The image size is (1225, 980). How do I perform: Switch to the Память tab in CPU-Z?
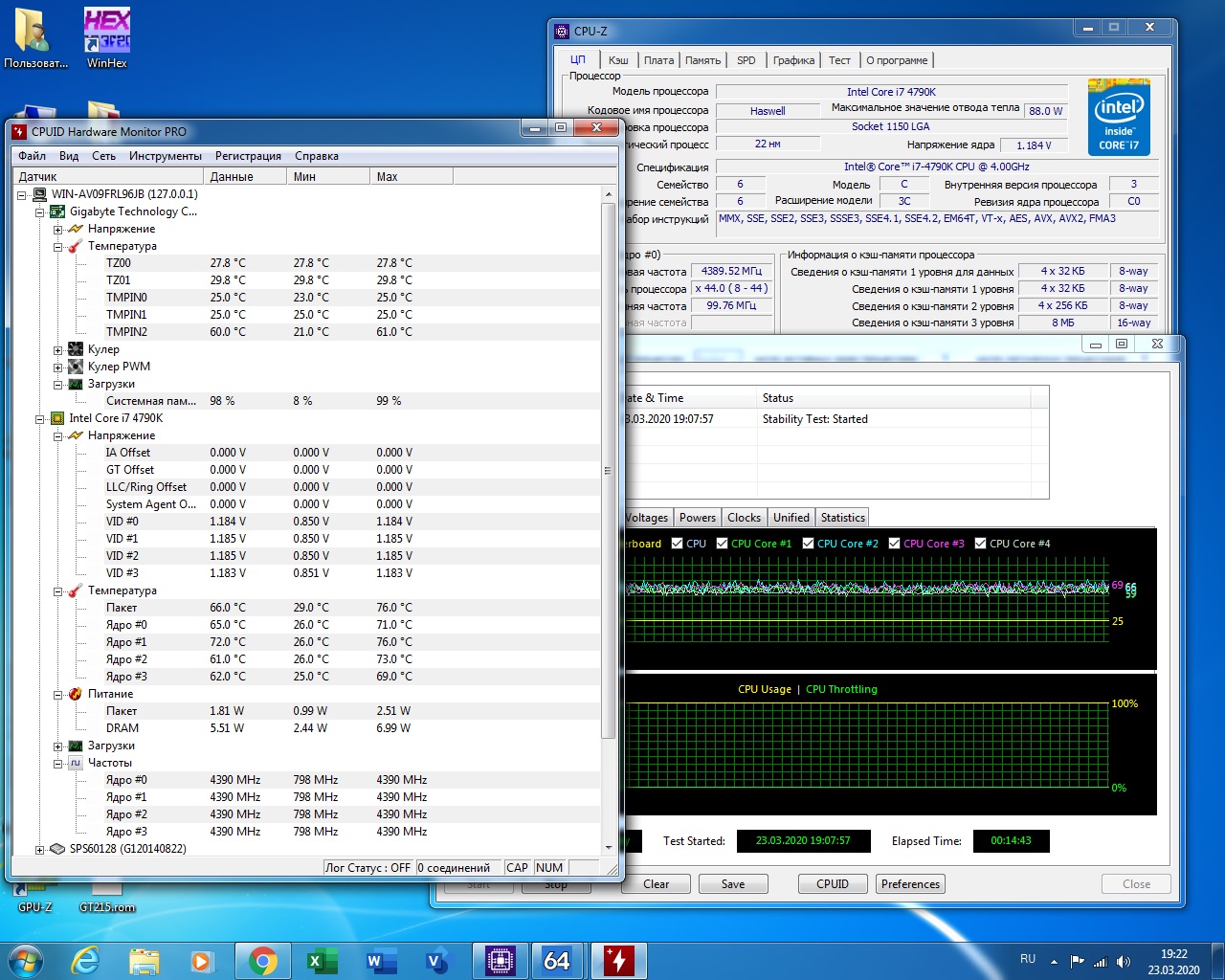(702, 60)
